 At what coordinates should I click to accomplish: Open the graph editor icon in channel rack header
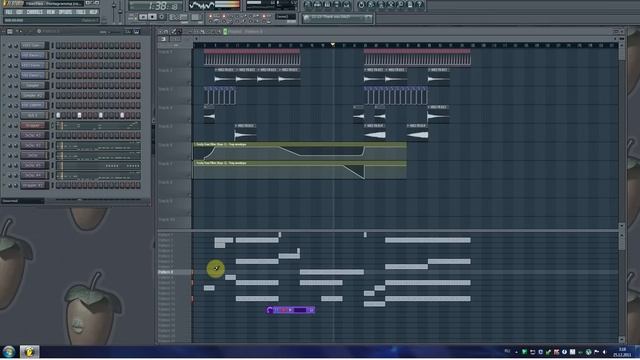click(x=128, y=31)
